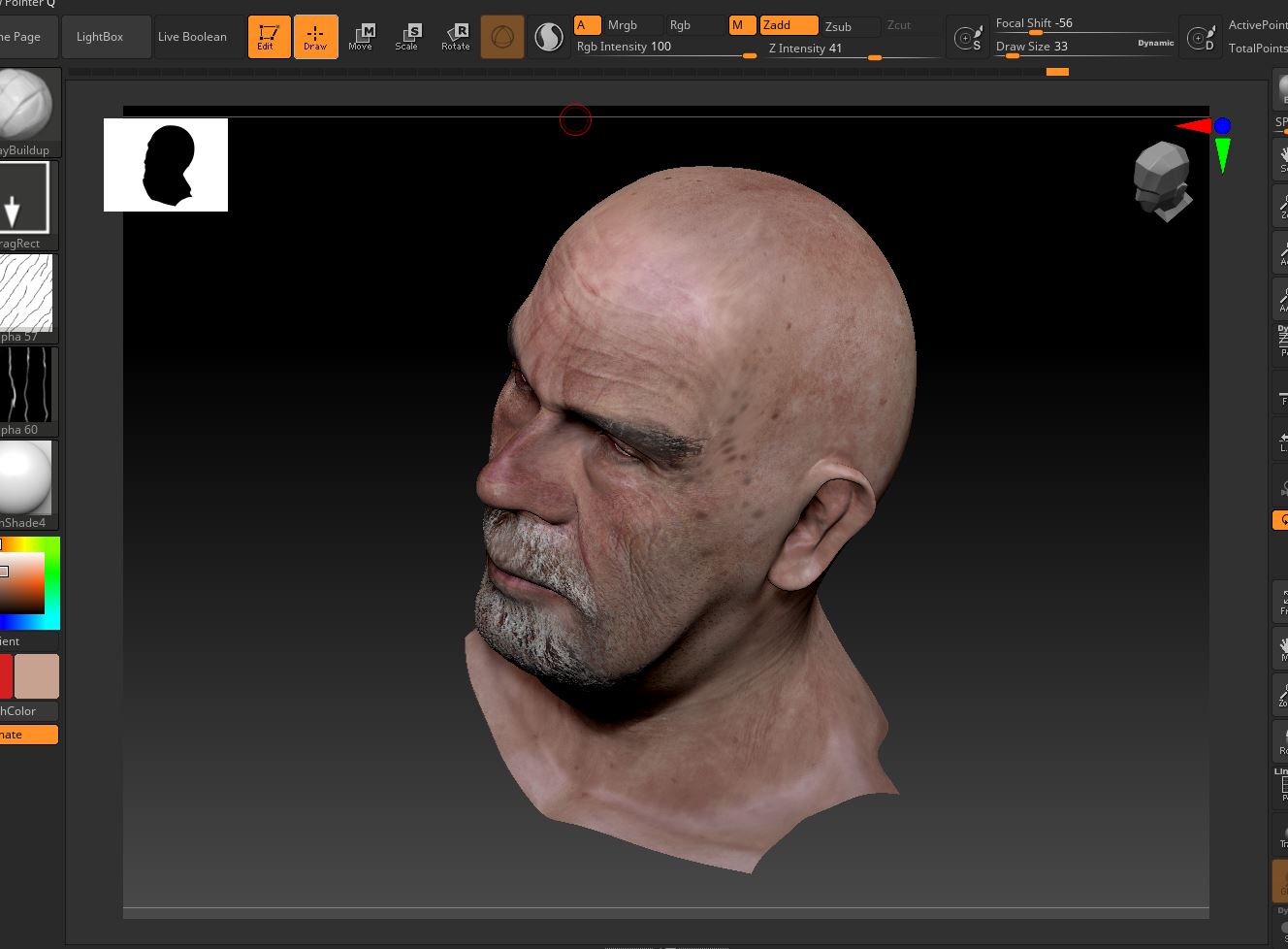Image resolution: width=1288 pixels, height=949 pixels.
Task: Enable Zsub sculpt mode
Action: pos(851,26)
